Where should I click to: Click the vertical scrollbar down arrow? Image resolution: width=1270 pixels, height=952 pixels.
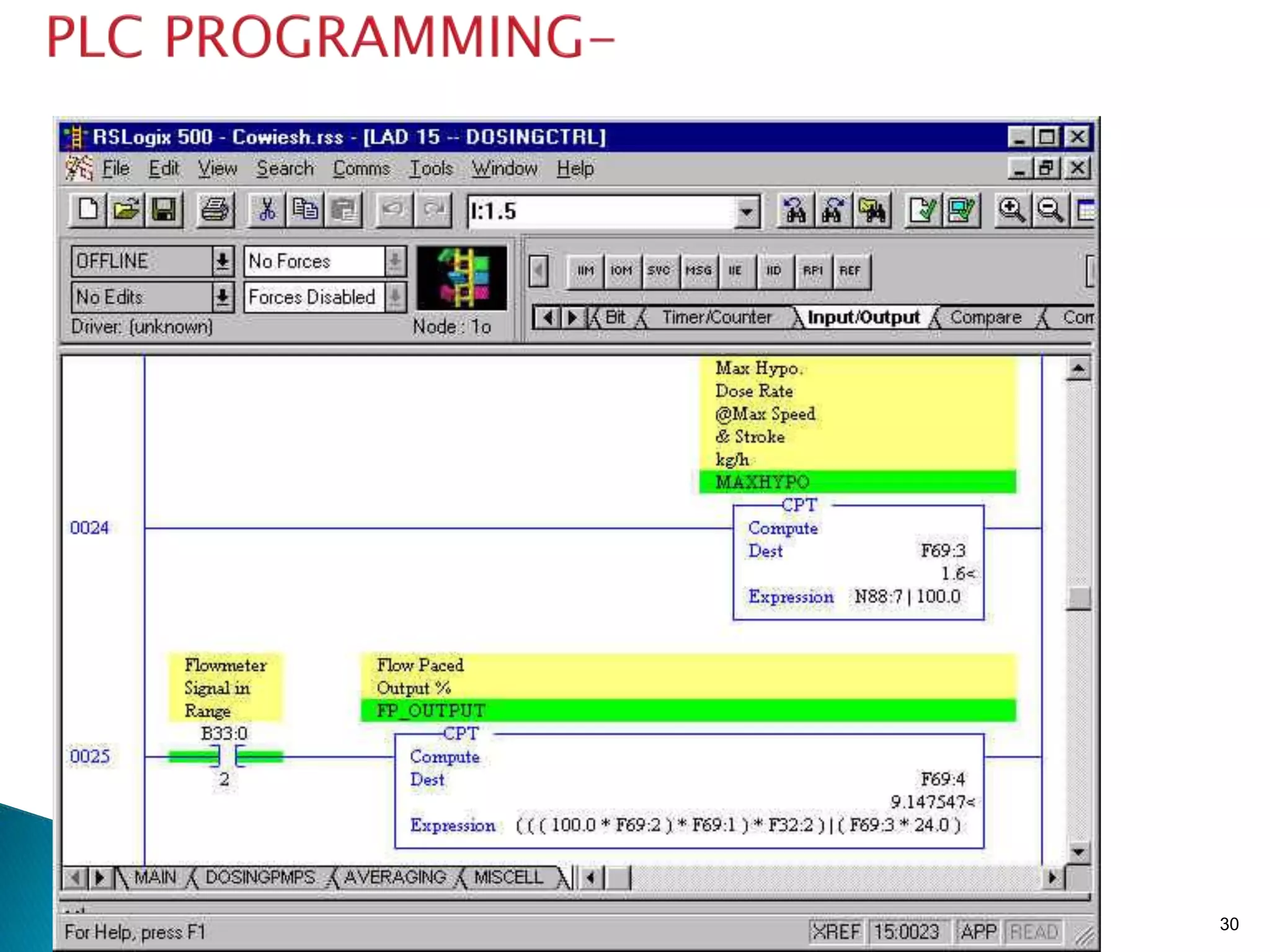1078,852
